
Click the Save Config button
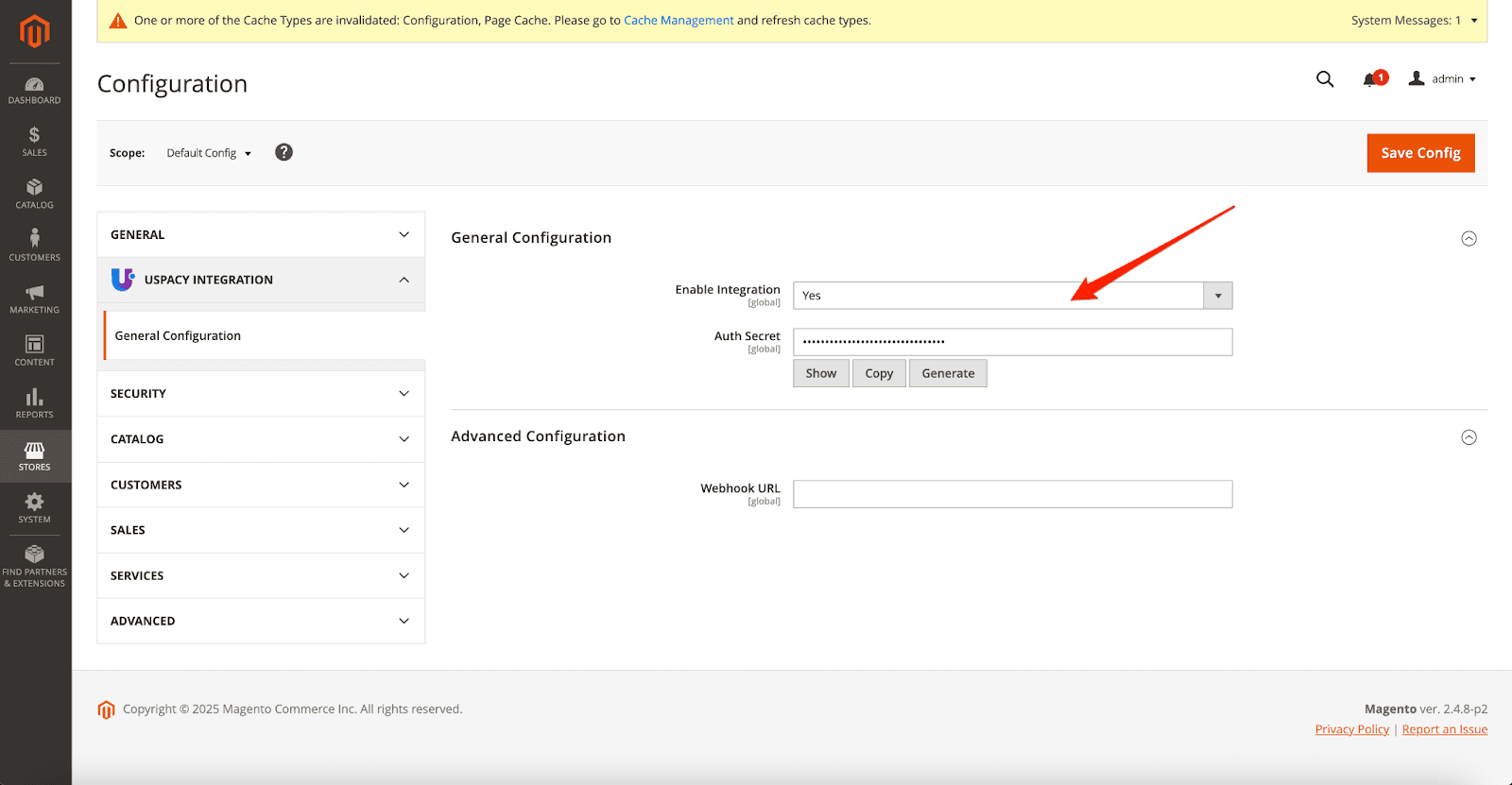coord(1420,153)
